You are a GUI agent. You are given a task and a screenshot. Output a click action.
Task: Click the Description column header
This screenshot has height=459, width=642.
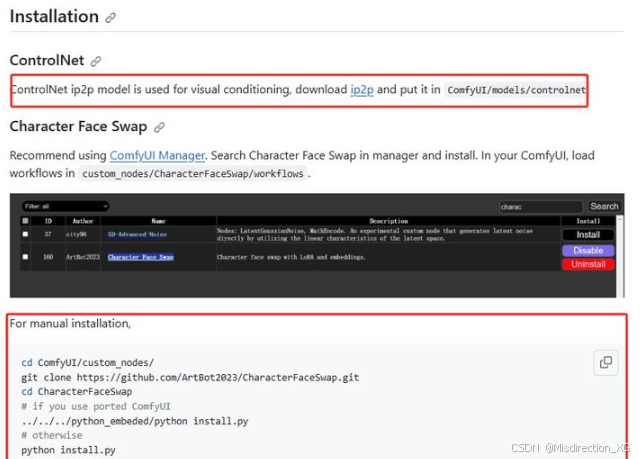click(389, 221)
